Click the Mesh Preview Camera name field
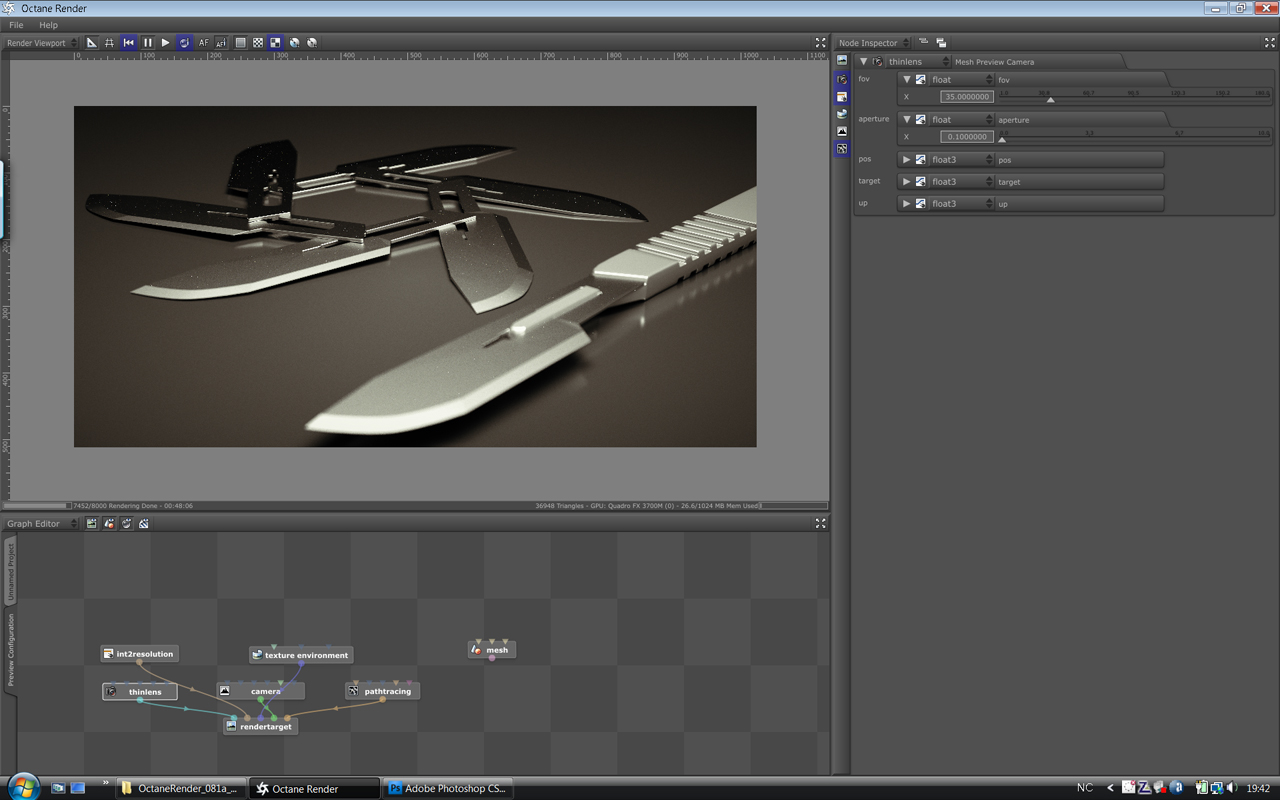The width and height of the screenshot is (1280, 800). [x=1035, y=62]
